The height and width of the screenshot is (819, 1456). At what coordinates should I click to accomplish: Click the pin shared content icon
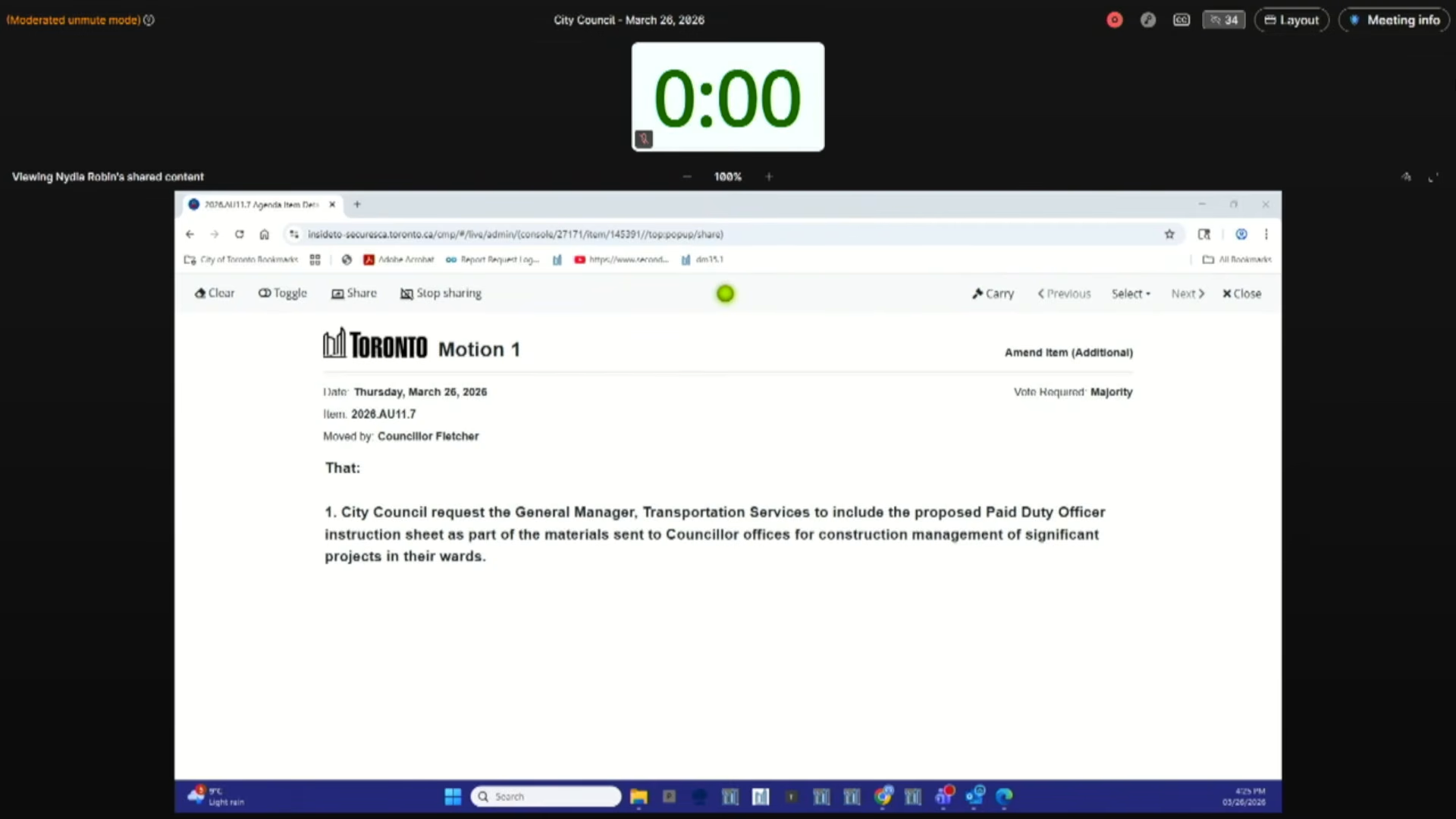[x=1406, y=177]
